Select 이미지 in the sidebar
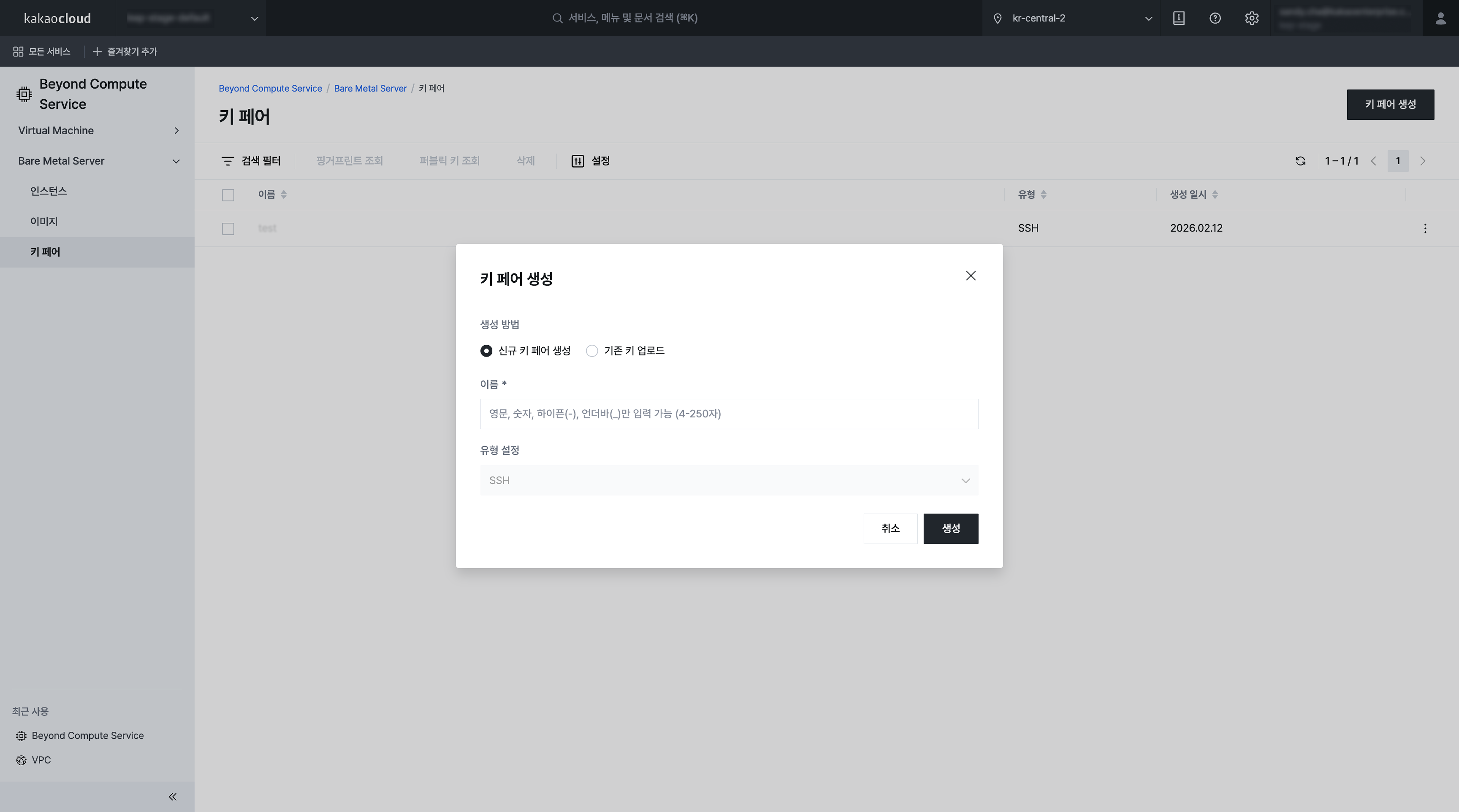The height and width of the screenshot is (812, 1459). [x=44, y=221]
